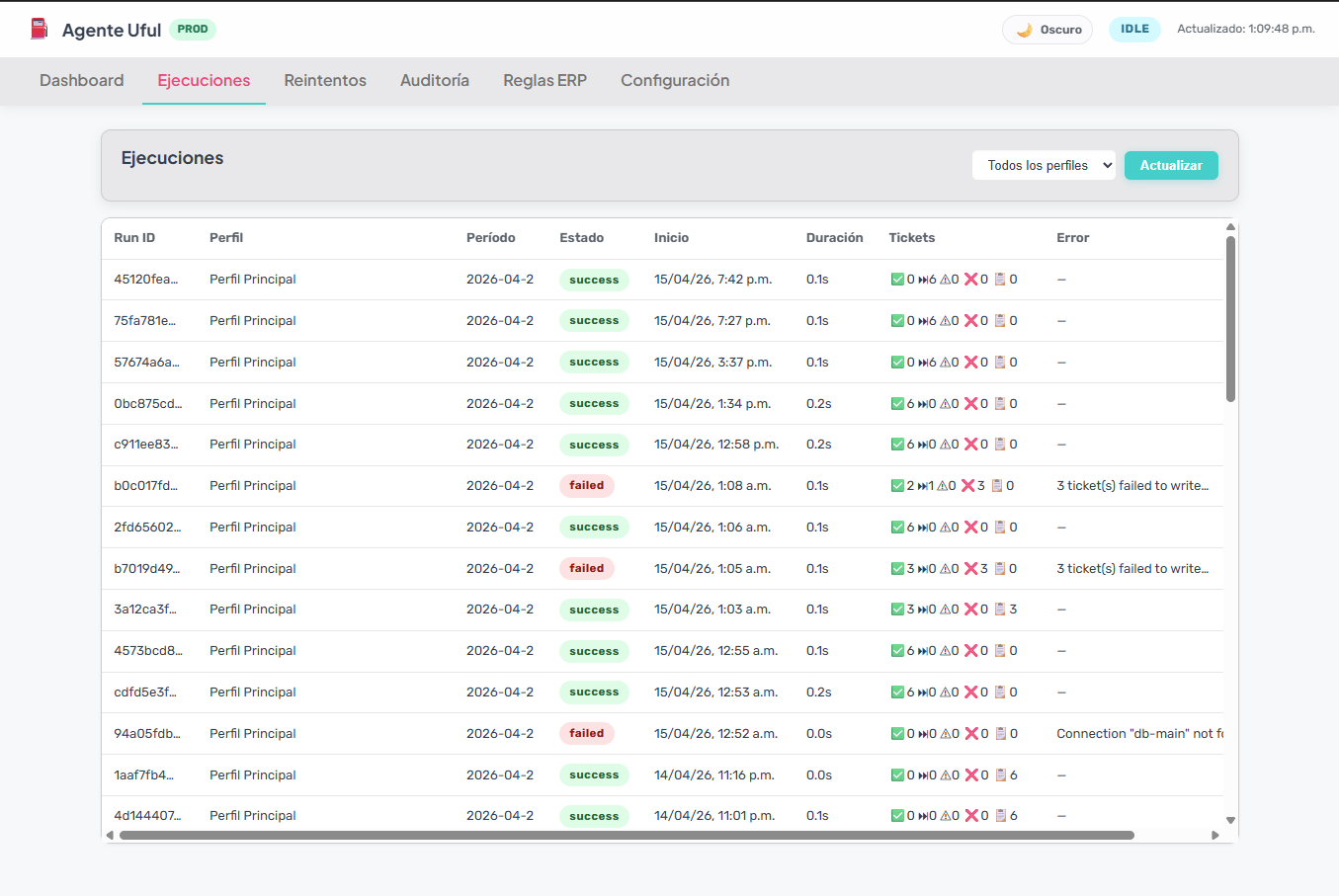Click clipboard icon in 1aaf7fb4 row
This screenshot has width=1339, height=896.
click(1001, 775)
